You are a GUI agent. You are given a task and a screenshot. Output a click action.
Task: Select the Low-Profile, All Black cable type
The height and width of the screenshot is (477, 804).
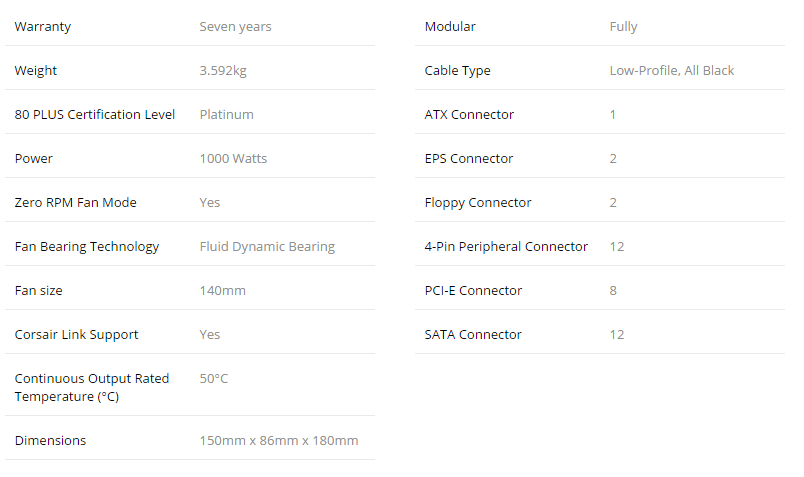[672, 71]
